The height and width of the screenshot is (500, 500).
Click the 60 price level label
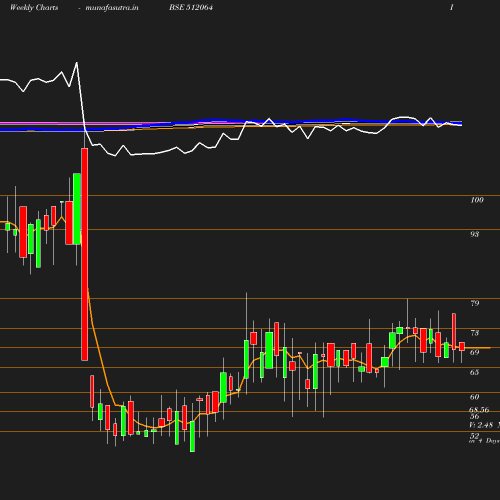[x=475, y=397]
